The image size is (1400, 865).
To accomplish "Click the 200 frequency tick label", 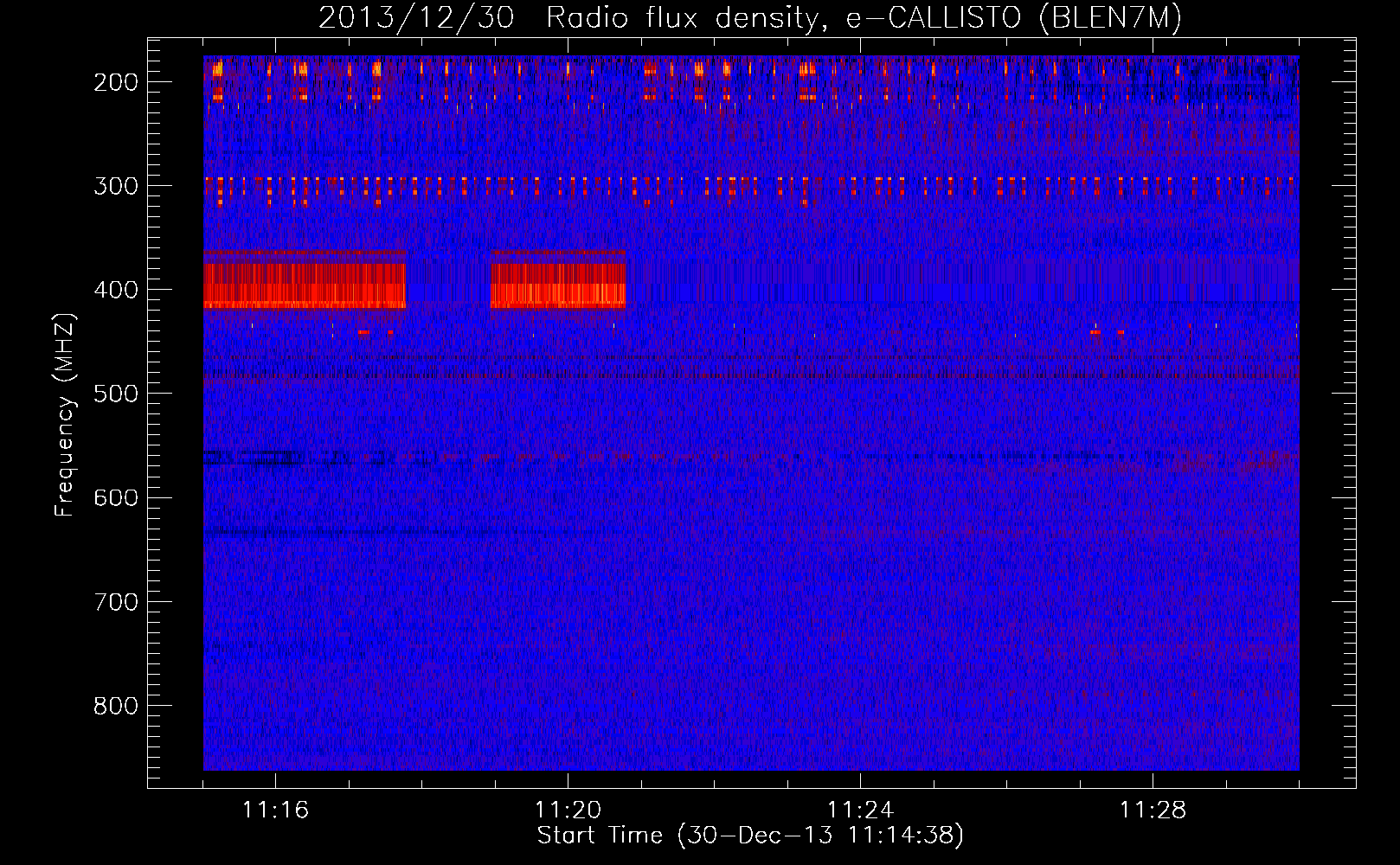I will pos(116,82).
